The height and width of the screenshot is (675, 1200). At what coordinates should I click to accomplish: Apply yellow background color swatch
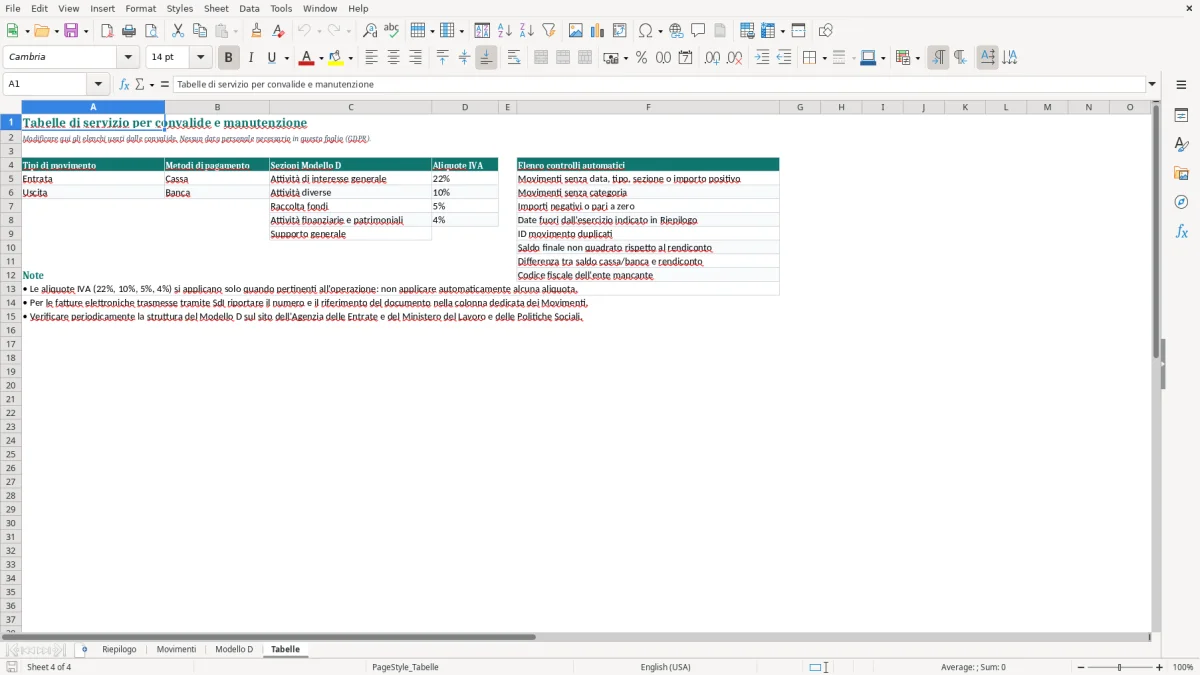[336, 58]
